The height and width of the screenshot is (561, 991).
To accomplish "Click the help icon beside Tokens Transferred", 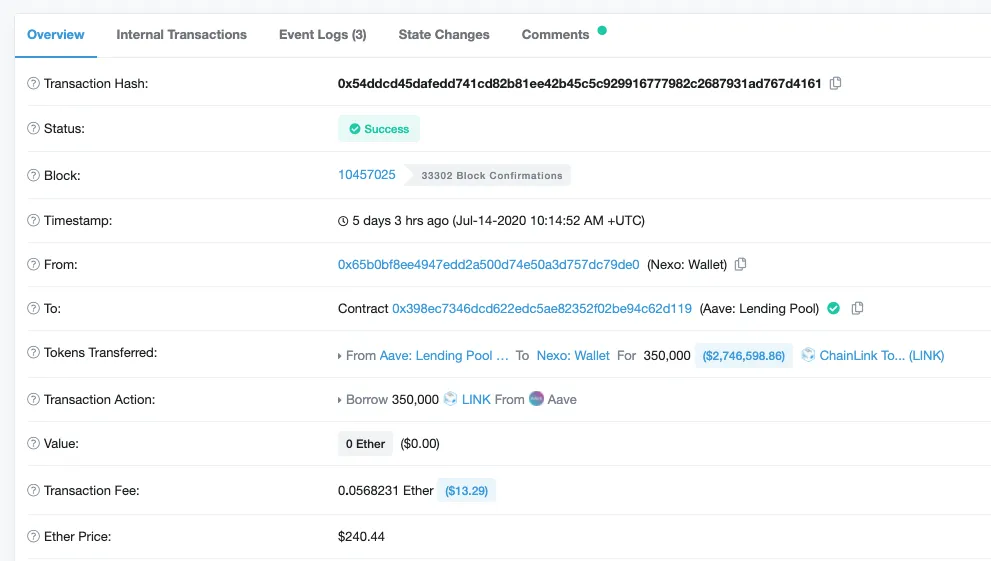I will [33, 353].
